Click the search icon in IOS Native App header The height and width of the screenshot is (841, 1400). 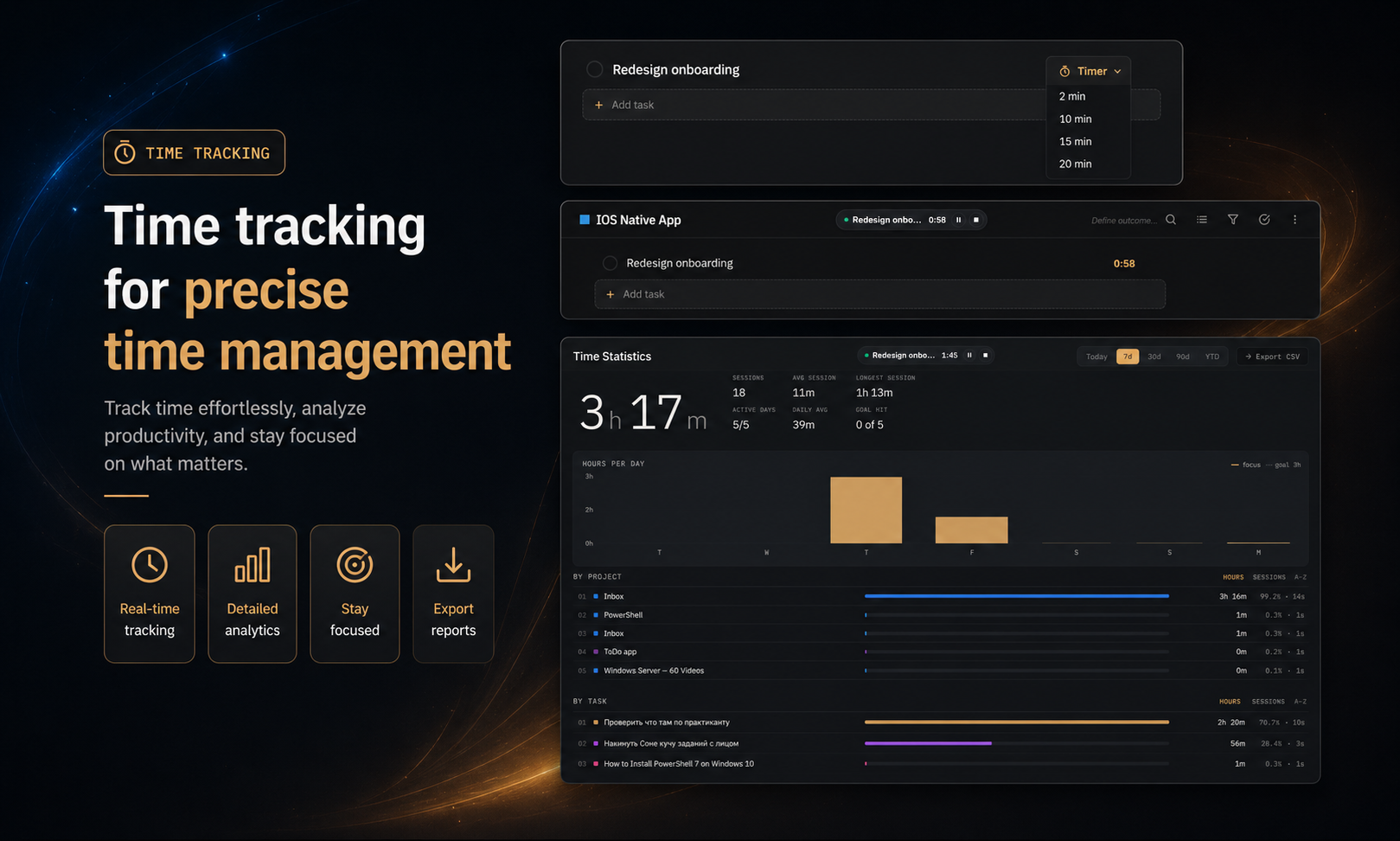pos(1171,220)
